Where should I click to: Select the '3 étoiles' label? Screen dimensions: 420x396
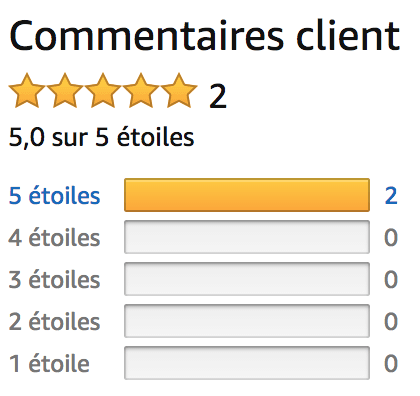click(x=54, y=279)
